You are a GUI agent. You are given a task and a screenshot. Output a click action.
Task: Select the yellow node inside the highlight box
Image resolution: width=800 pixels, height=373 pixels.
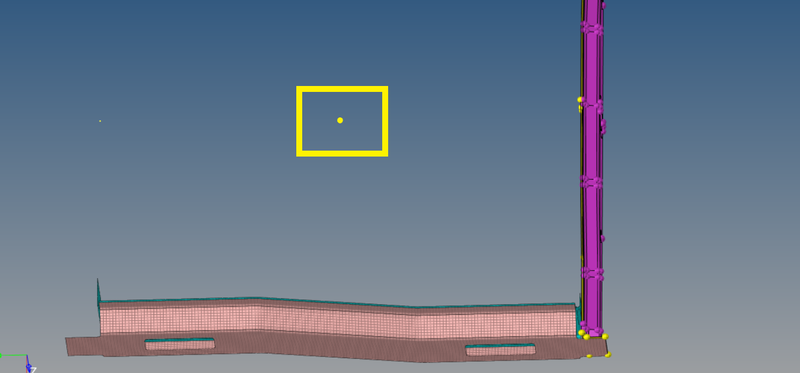[x=340, y=120]
